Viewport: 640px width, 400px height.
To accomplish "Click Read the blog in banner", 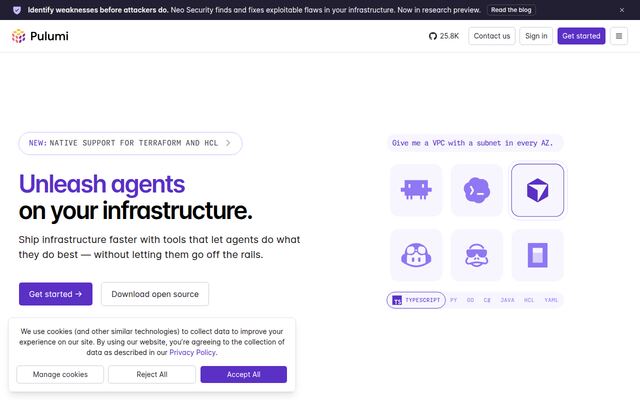I will coord(511,10).
